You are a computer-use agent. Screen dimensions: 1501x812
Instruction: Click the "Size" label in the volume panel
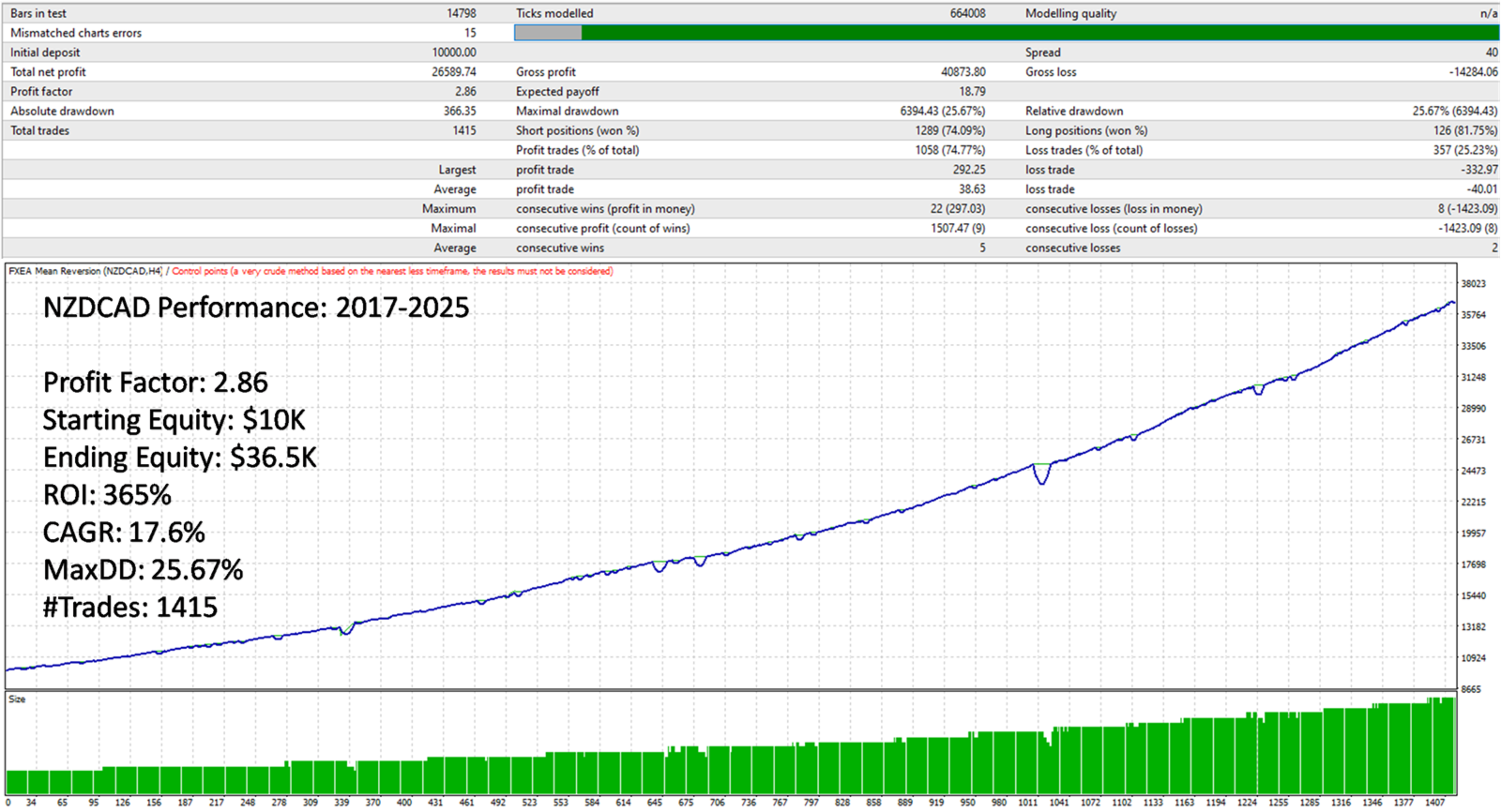tap(17, 699)
